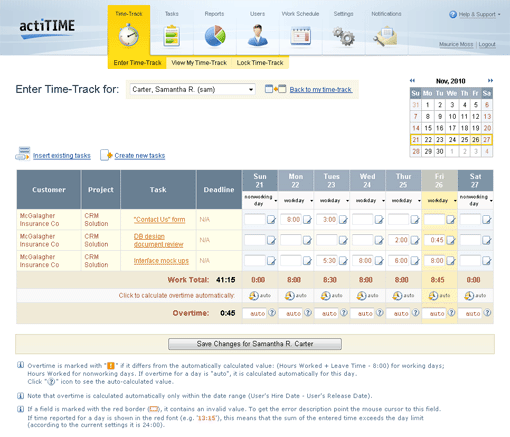Click overtime help icon for Thursday

(x=416, y=313)
